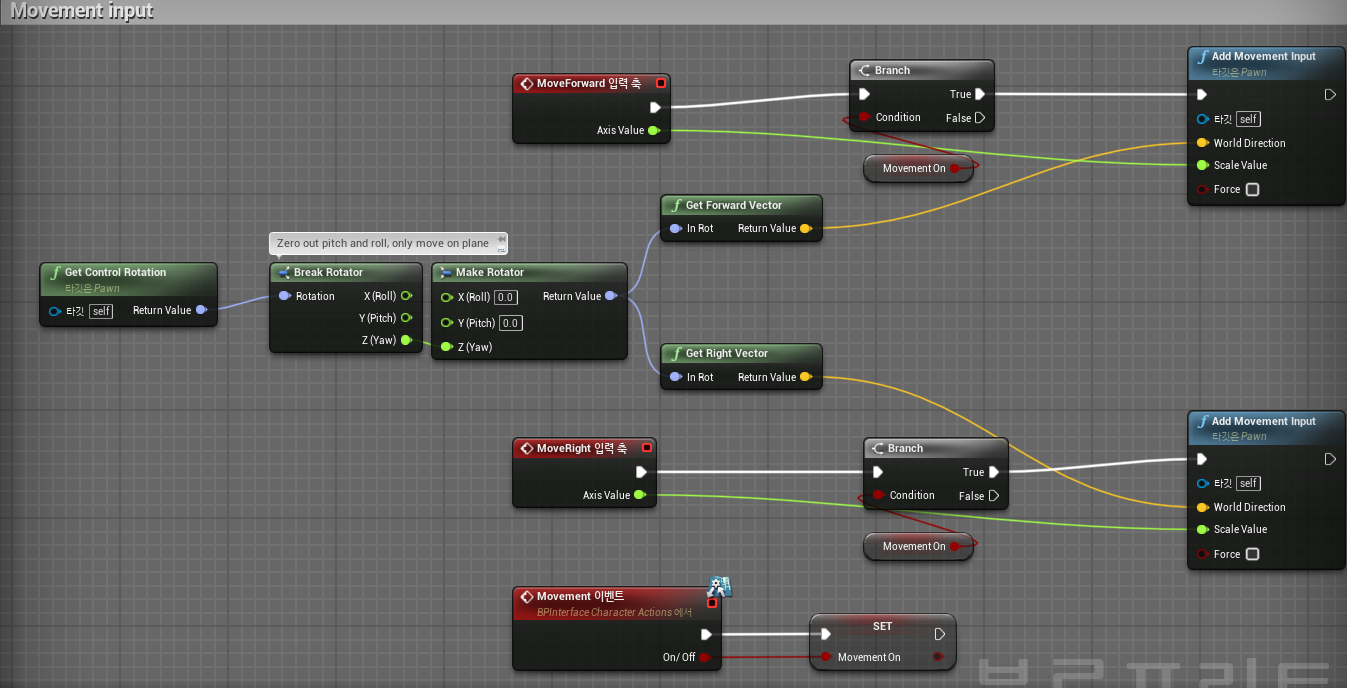Screen dimensions: 1347x688
Task: Click Break Rotator's Rotation input pin
Action: pos(284,296)
